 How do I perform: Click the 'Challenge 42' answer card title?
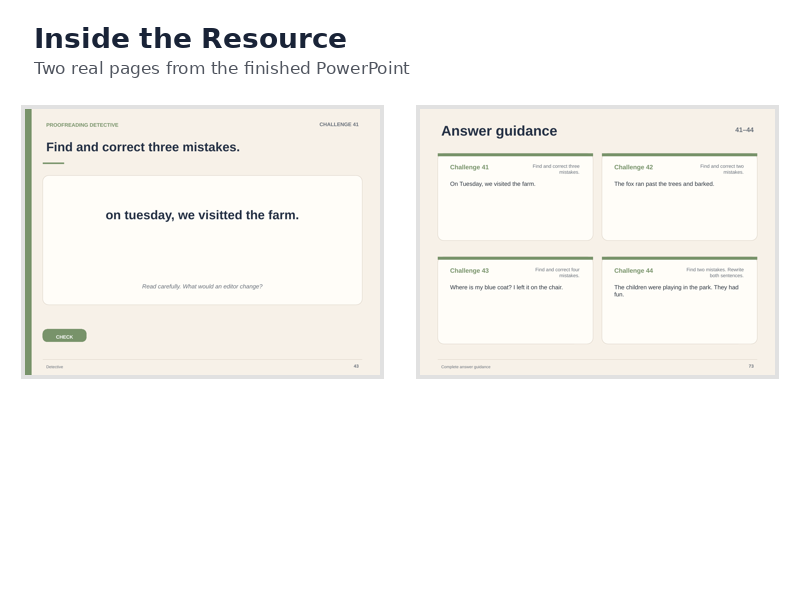[634, 167]
